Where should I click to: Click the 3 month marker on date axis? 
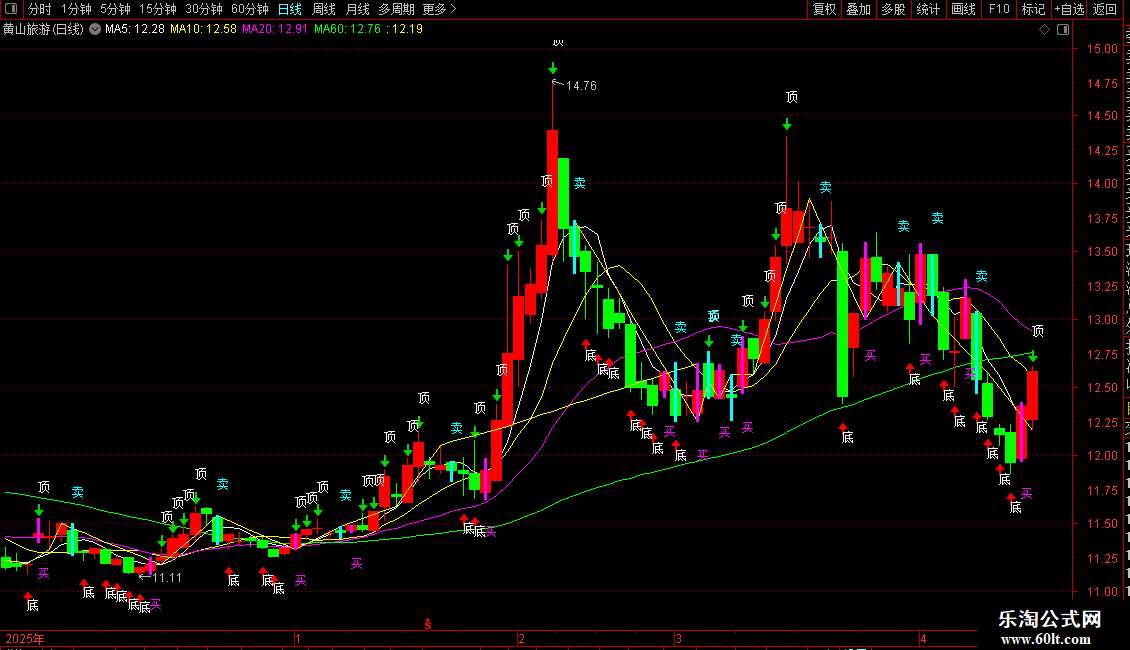pyautogui.click(x=678, y=639)
